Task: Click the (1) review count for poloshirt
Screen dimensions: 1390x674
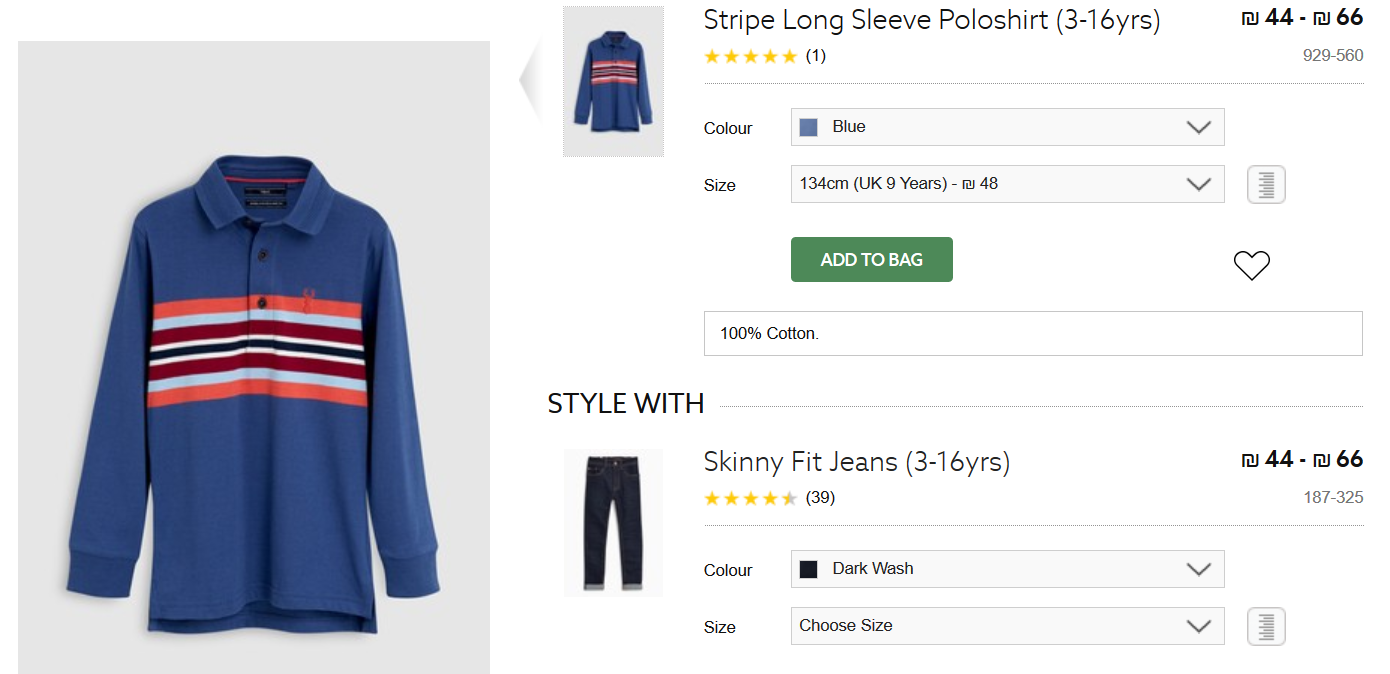Action: [816, 56]
